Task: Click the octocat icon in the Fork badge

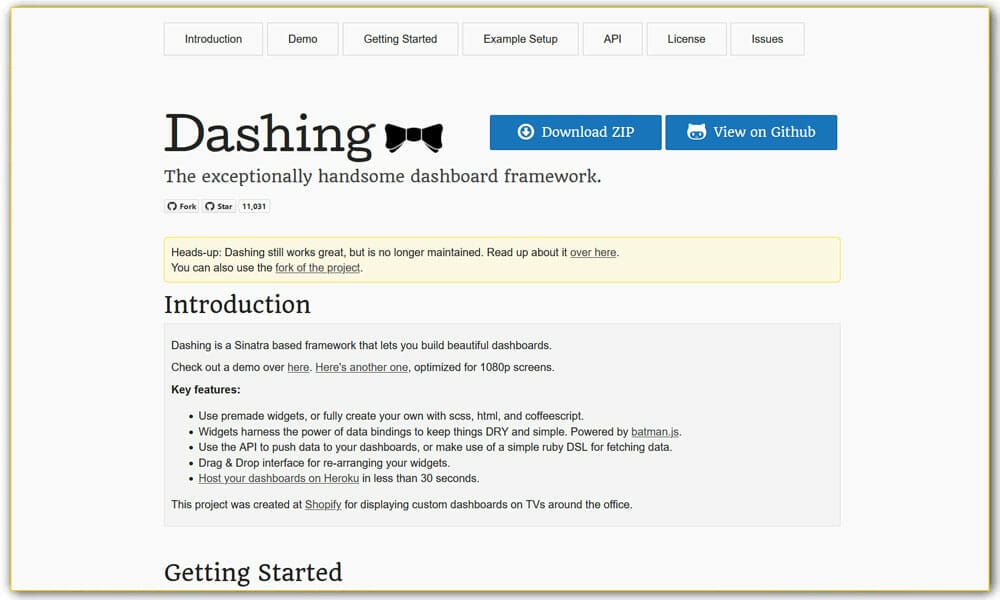Action: coord(171,206)
